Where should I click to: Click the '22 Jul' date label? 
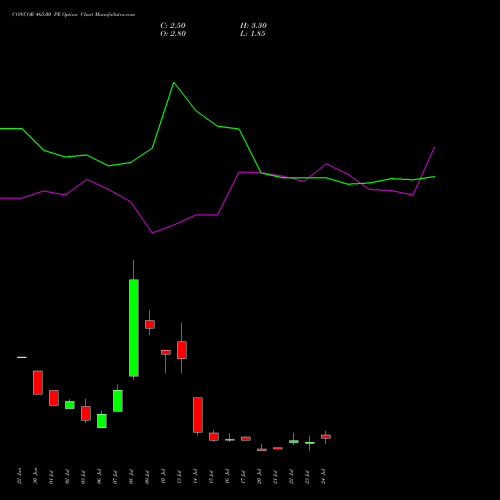pyautogui.click(x=291, y=476)
